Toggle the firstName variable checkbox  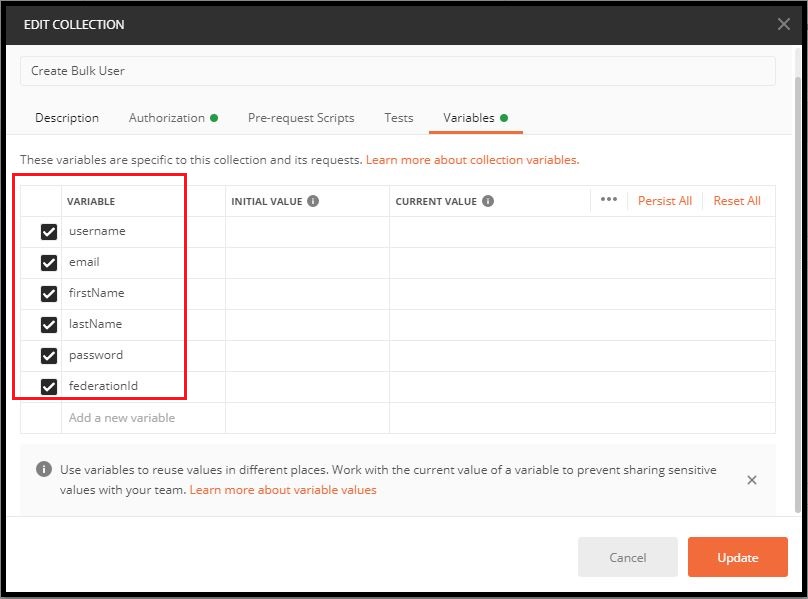pyautogui.click(x=49, y=294)
